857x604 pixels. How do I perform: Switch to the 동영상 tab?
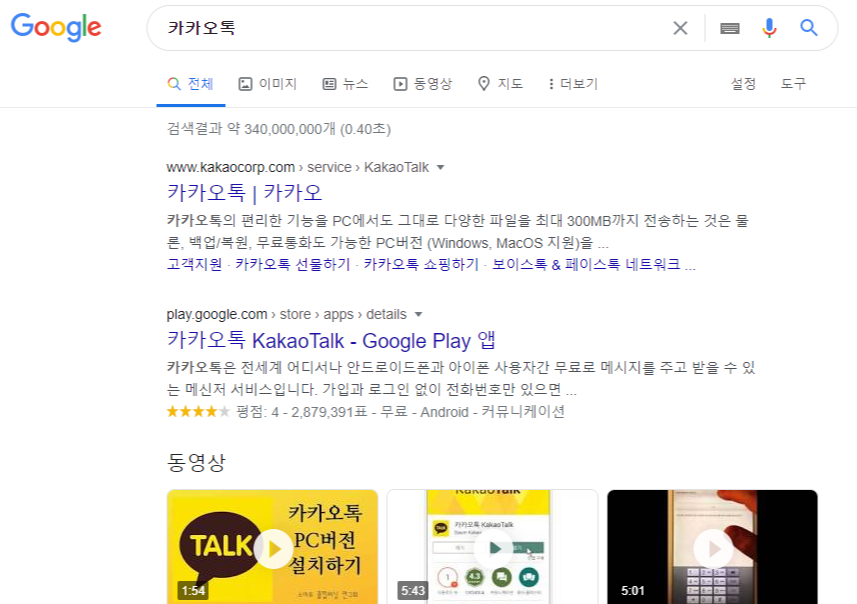[x=423, y=84]
